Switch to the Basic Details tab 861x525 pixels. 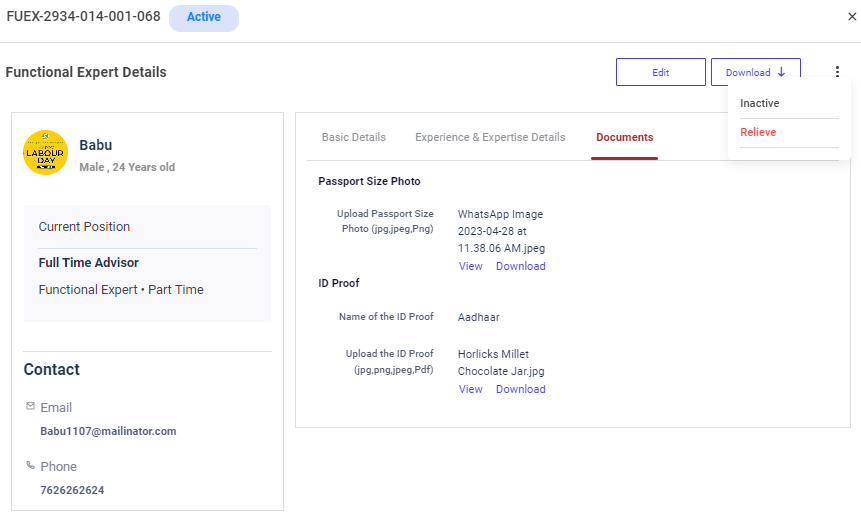353,137
